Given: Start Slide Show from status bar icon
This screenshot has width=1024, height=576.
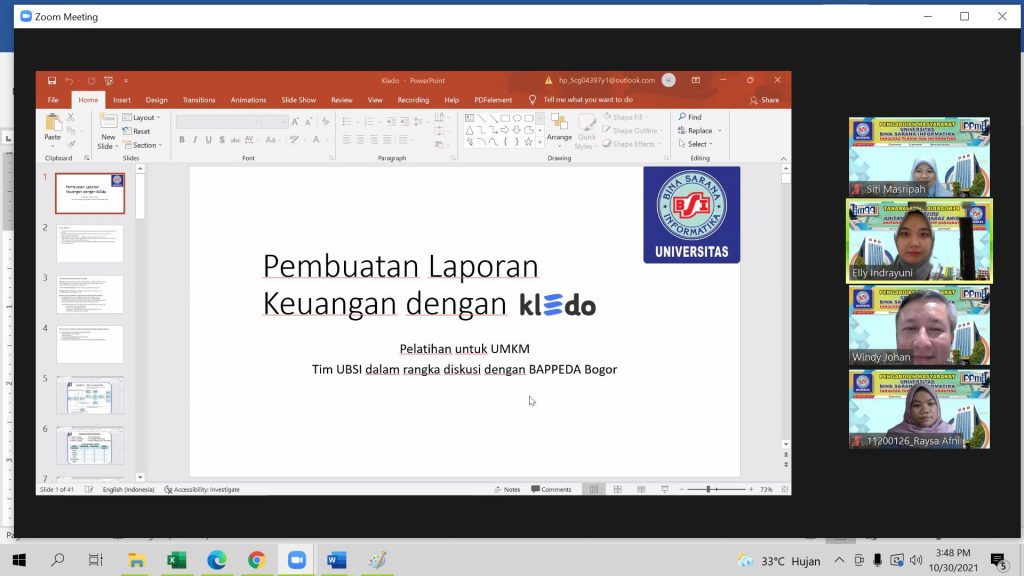Looking at the screenshot, I should click(665, 489).
